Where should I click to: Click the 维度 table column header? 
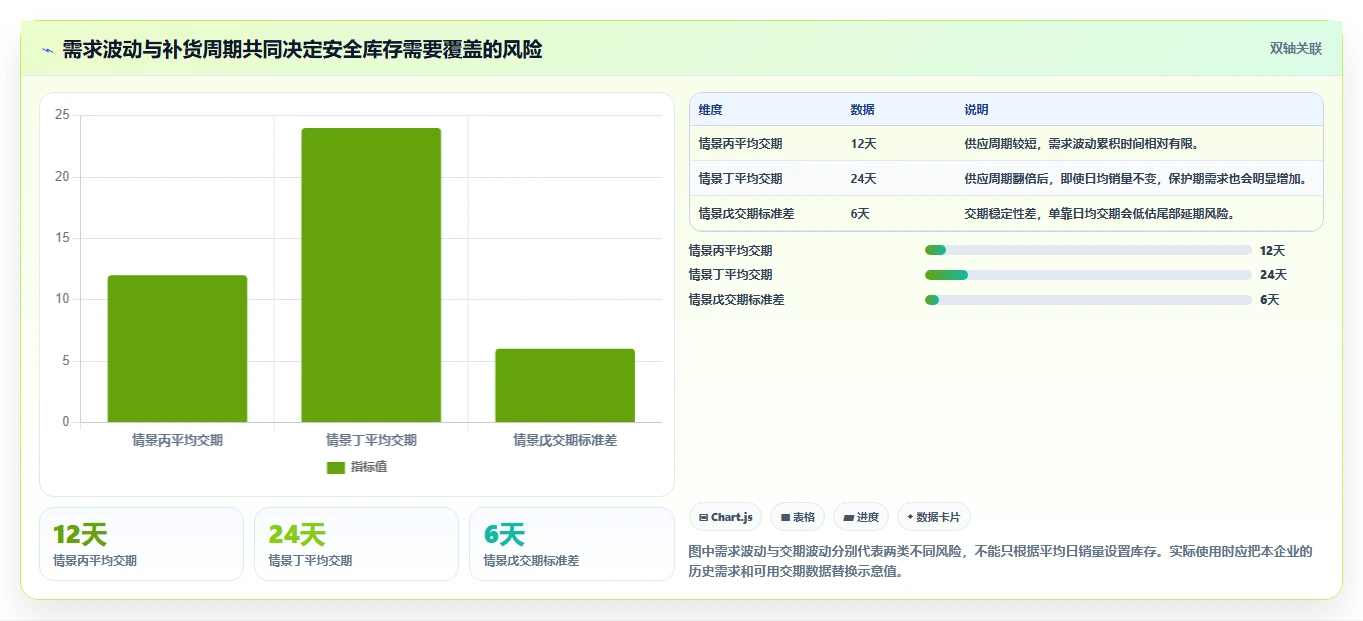coord(711,110)
